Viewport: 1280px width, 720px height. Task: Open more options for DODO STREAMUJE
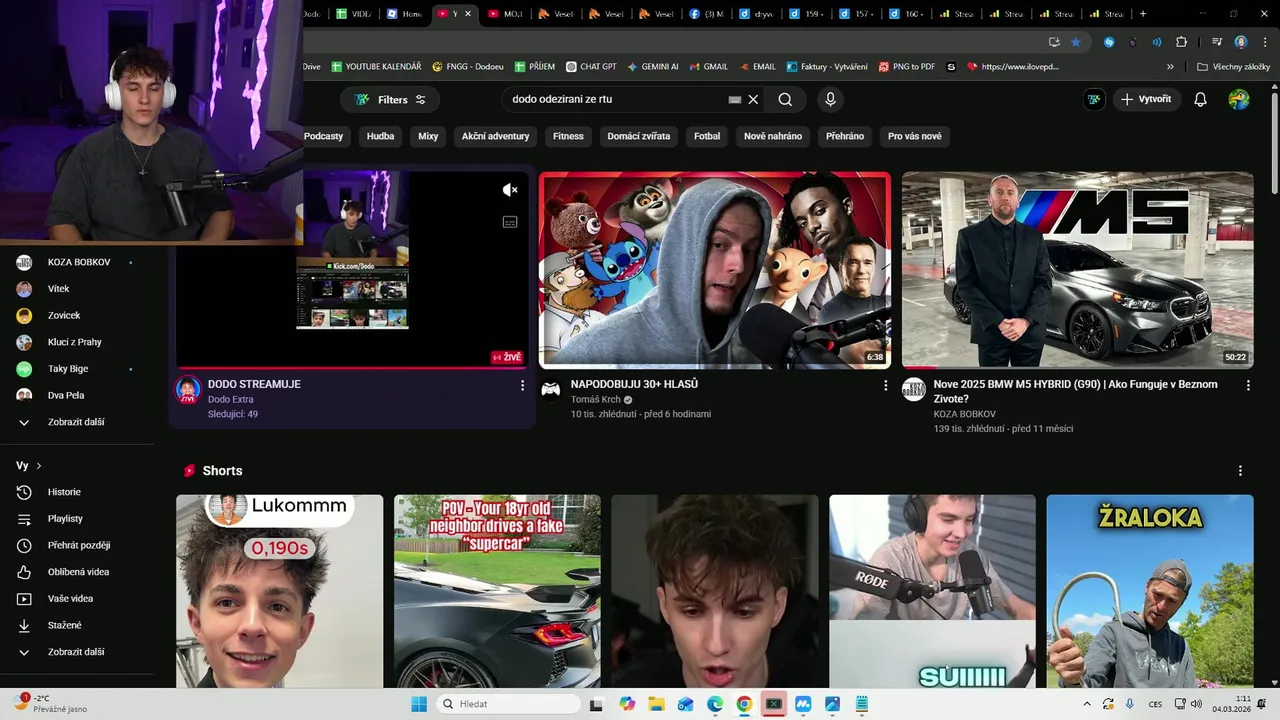[522, 385]
